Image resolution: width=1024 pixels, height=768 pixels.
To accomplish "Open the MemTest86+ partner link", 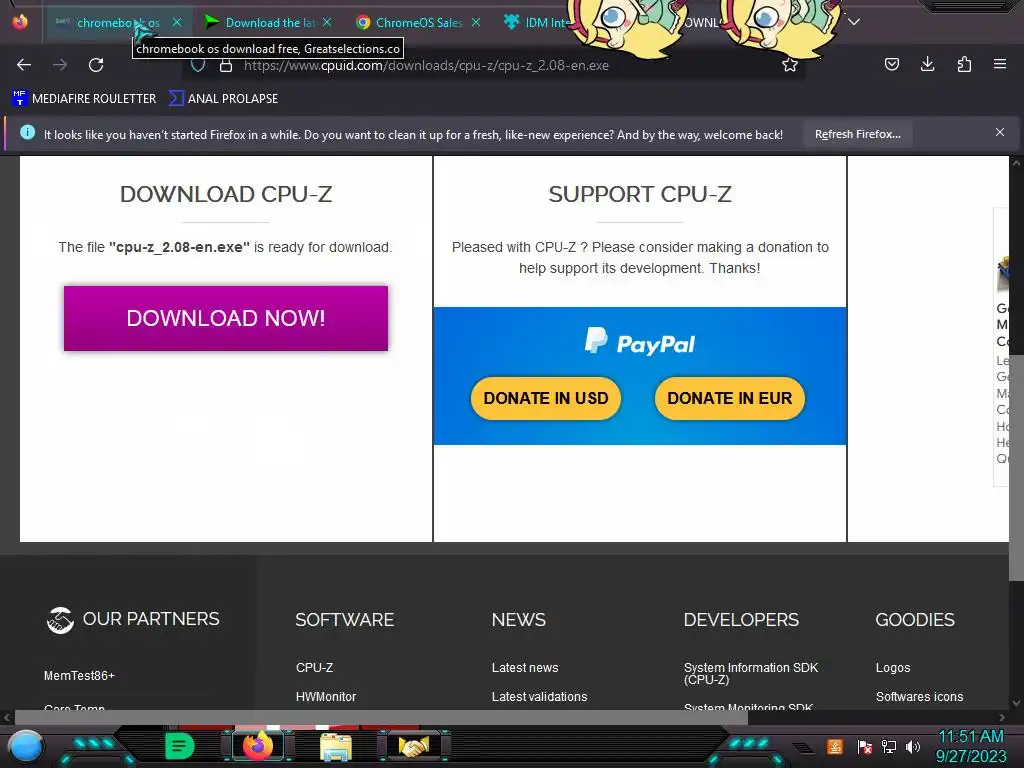I will point(79,675).
